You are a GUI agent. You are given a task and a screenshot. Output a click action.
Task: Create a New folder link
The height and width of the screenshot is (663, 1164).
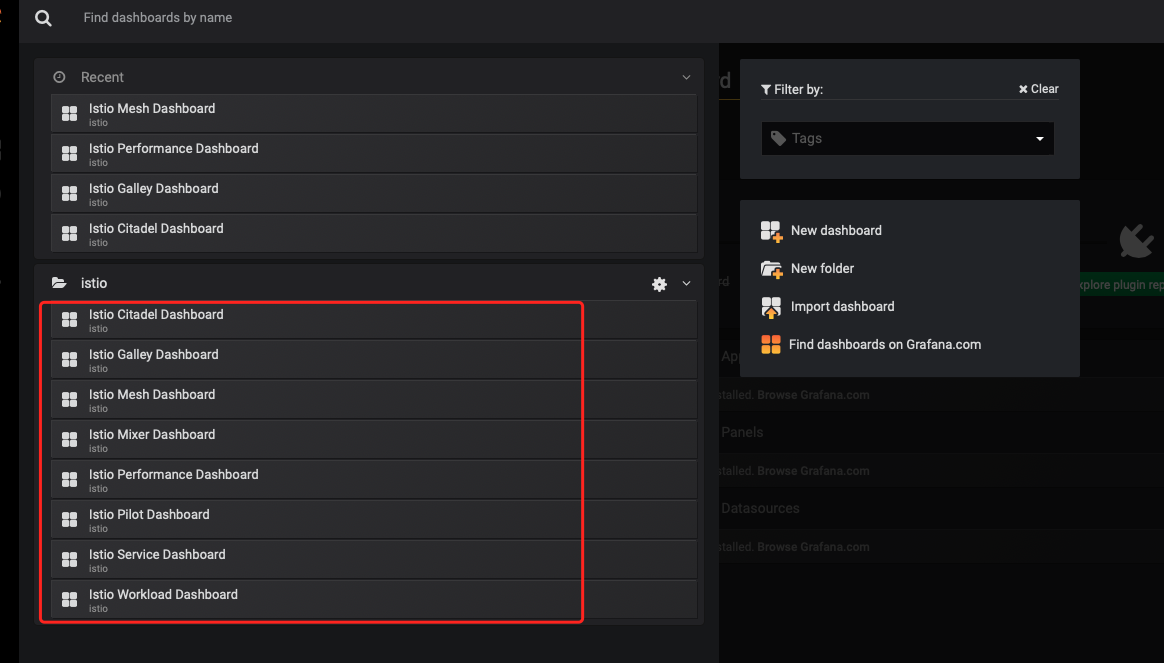click(822, 269)
